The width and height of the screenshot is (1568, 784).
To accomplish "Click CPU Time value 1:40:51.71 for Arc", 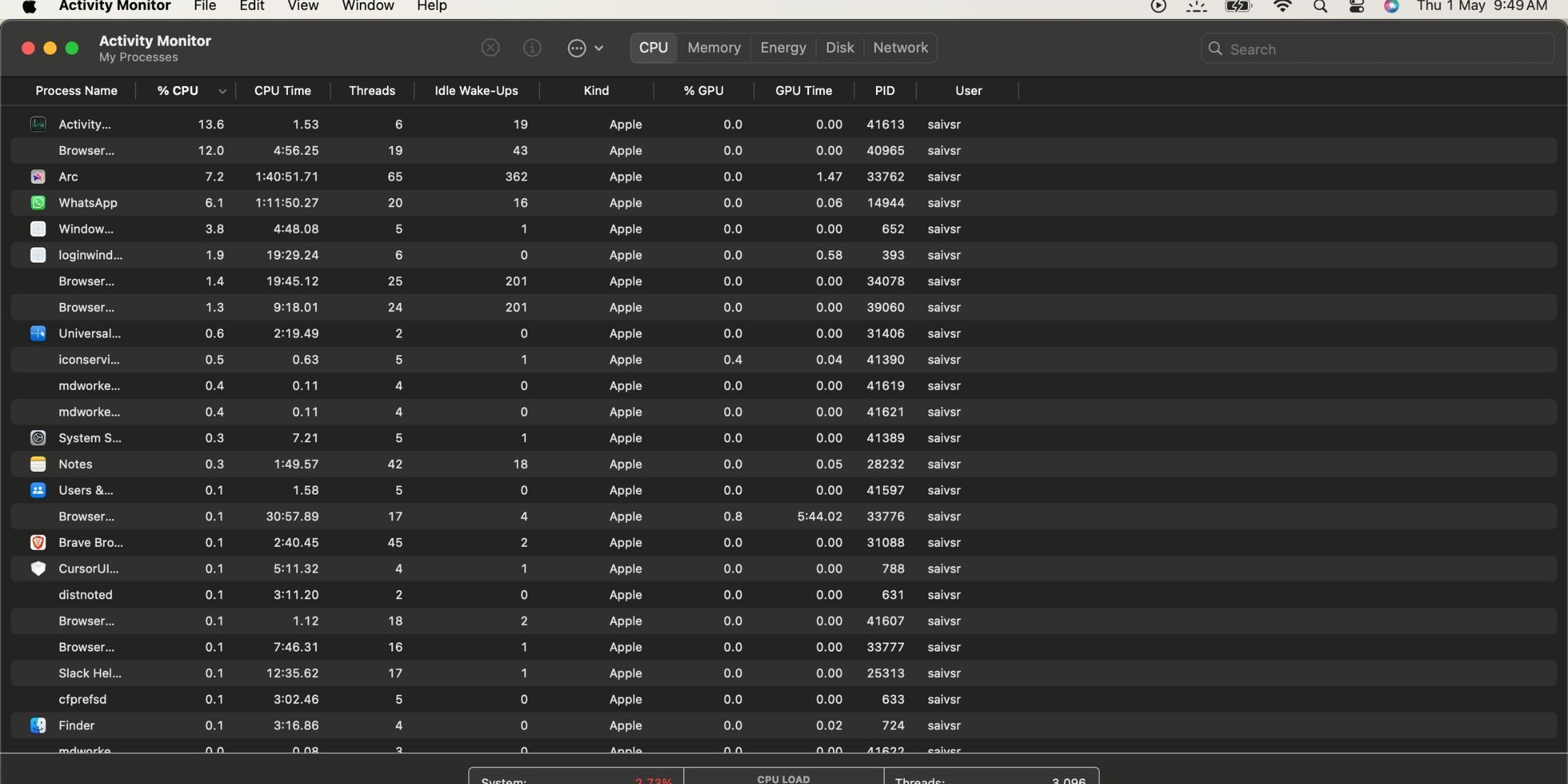I will tap(287, 177).
